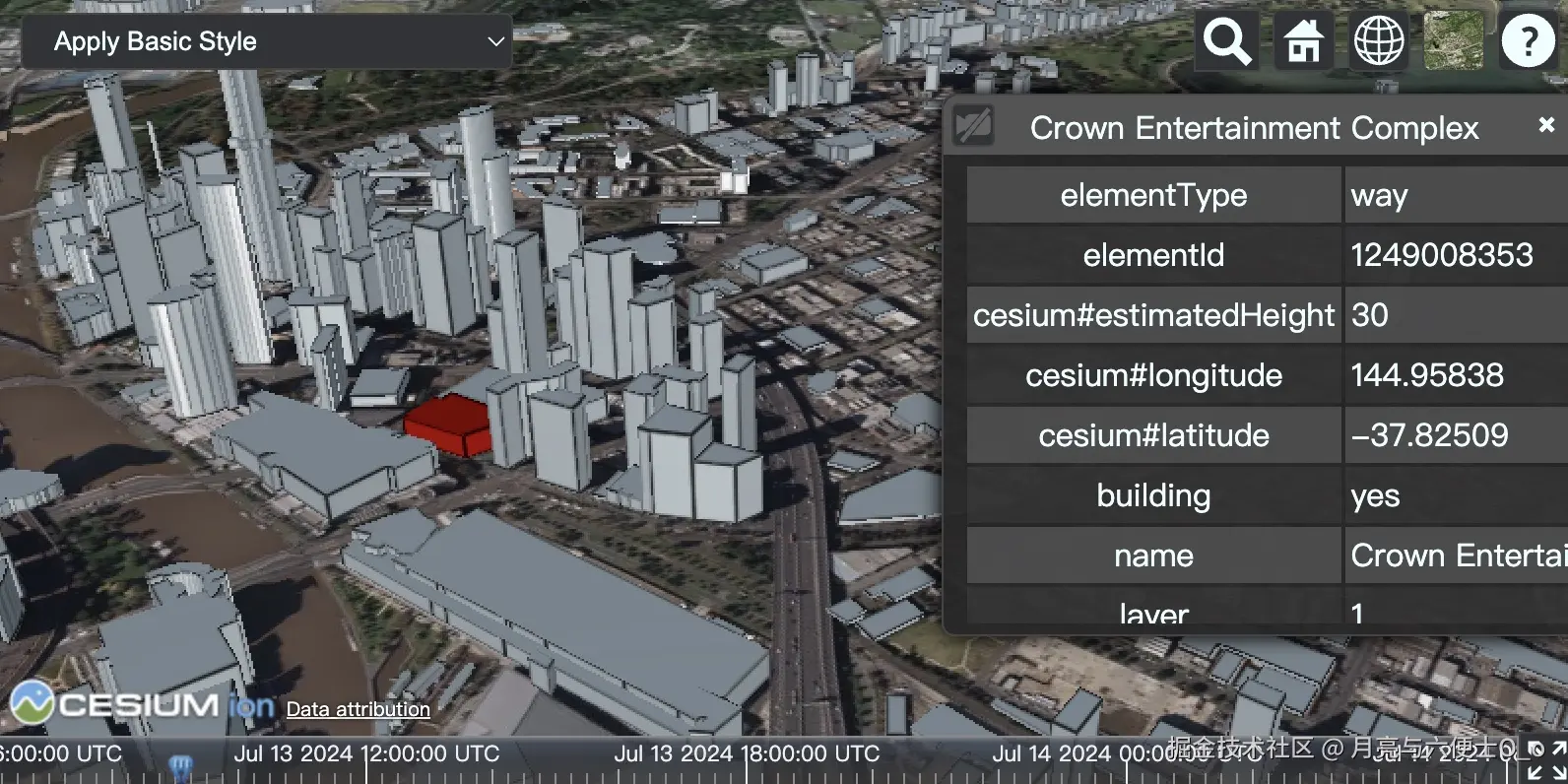1568x784 pixels.
Task: Click the Cesium ion logo
Action: pos(143,703)
